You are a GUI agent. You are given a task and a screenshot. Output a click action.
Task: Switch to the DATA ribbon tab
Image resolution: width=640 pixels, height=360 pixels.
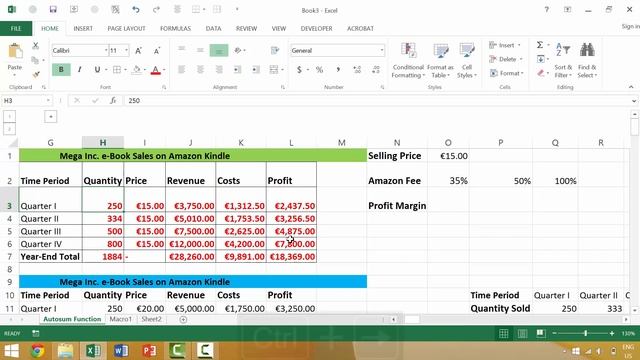(213, 29)
